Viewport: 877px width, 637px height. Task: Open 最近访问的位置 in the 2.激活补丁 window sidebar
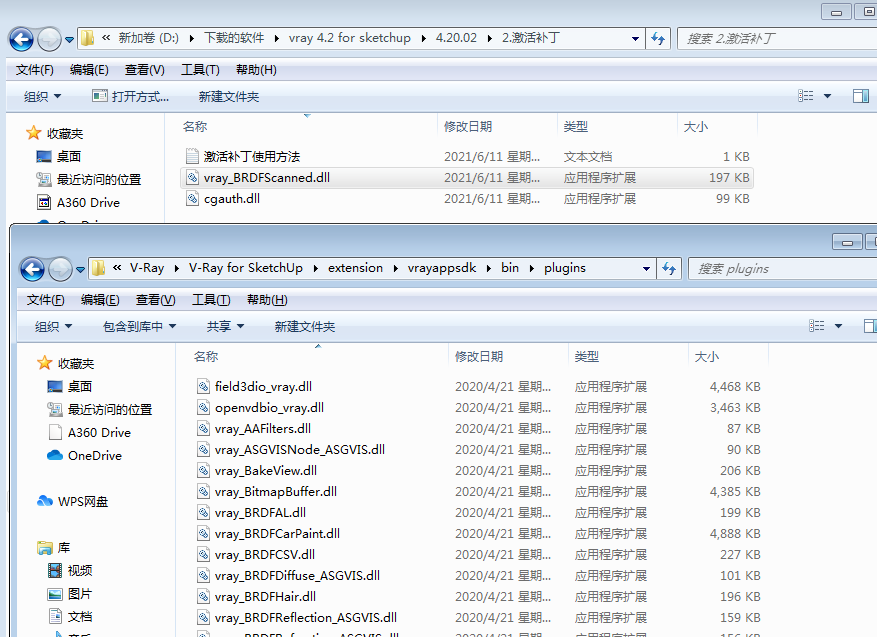[88, 180]
